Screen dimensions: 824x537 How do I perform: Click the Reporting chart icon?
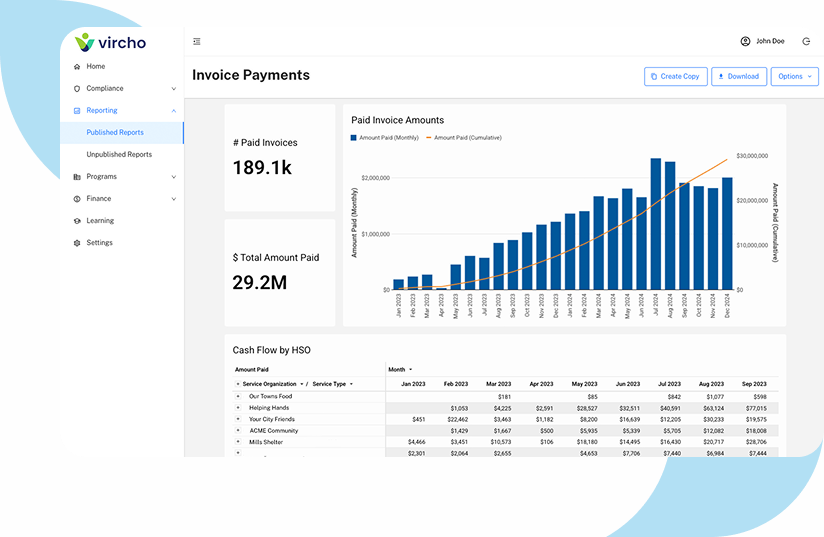[77, 111]
